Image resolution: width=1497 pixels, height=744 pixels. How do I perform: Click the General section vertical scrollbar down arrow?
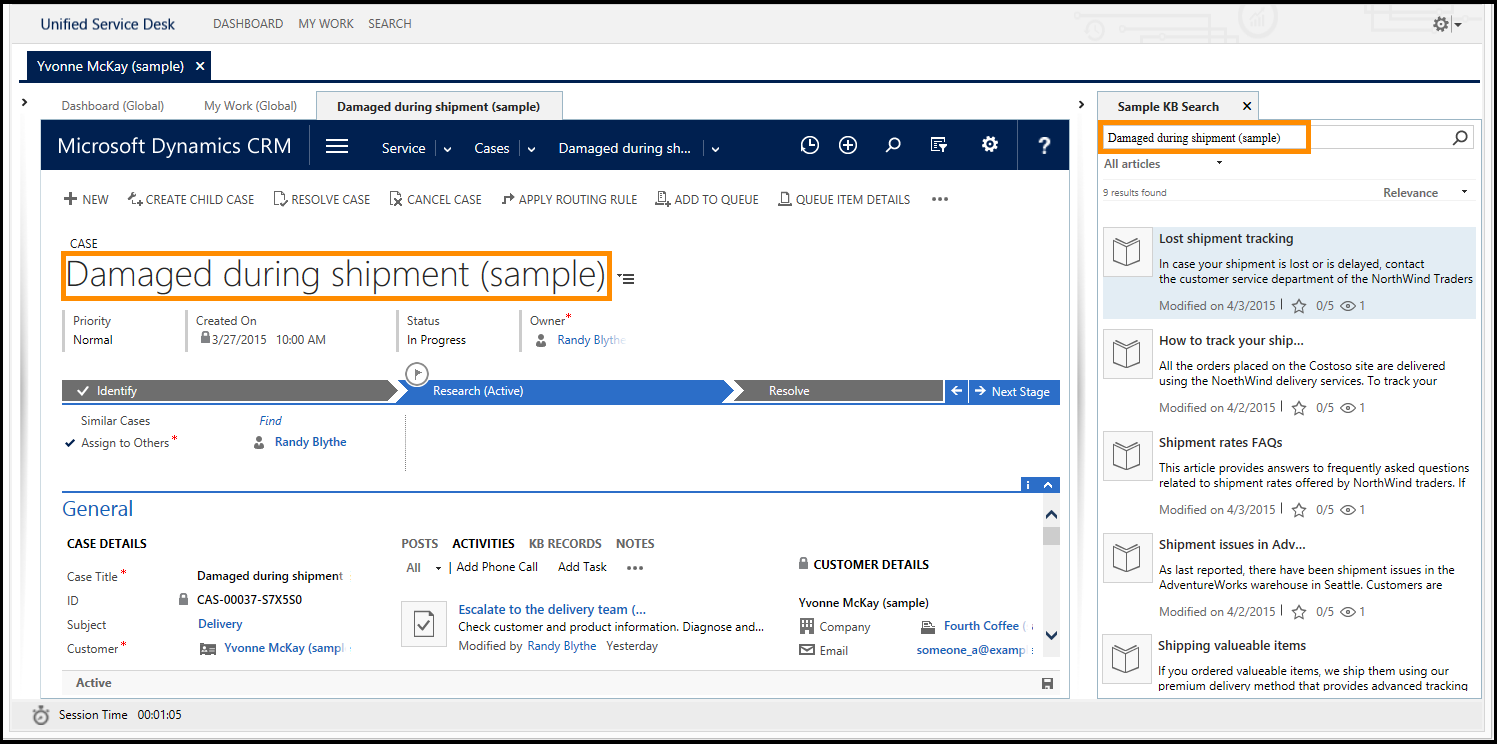point(1051,634)
